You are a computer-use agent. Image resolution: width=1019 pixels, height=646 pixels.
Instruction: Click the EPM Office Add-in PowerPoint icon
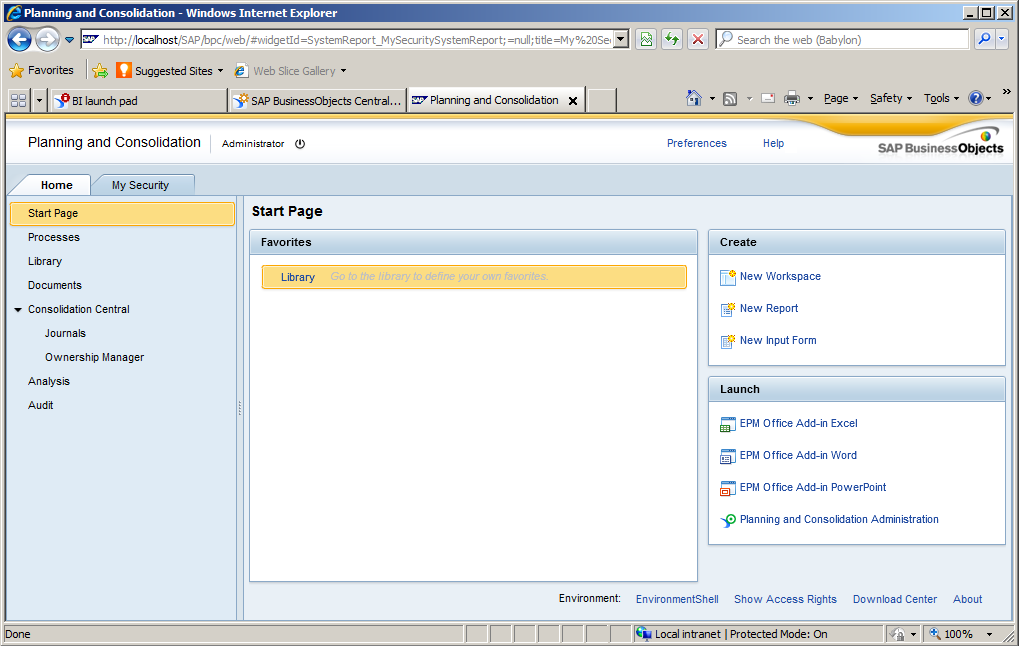pyautogui.click(x=728, y=488)
